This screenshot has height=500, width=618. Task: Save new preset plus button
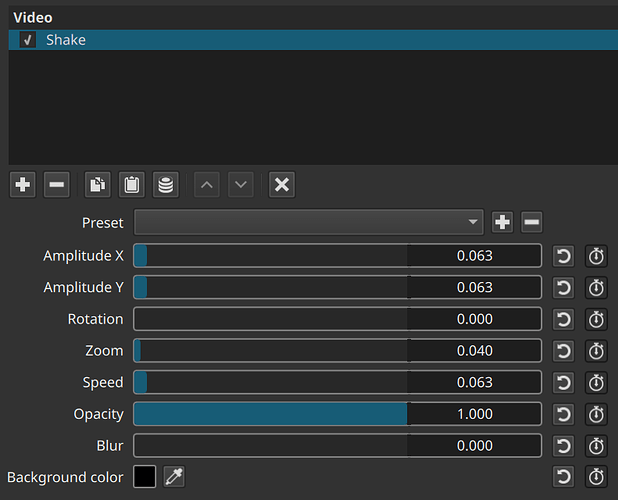coord(503,222)
